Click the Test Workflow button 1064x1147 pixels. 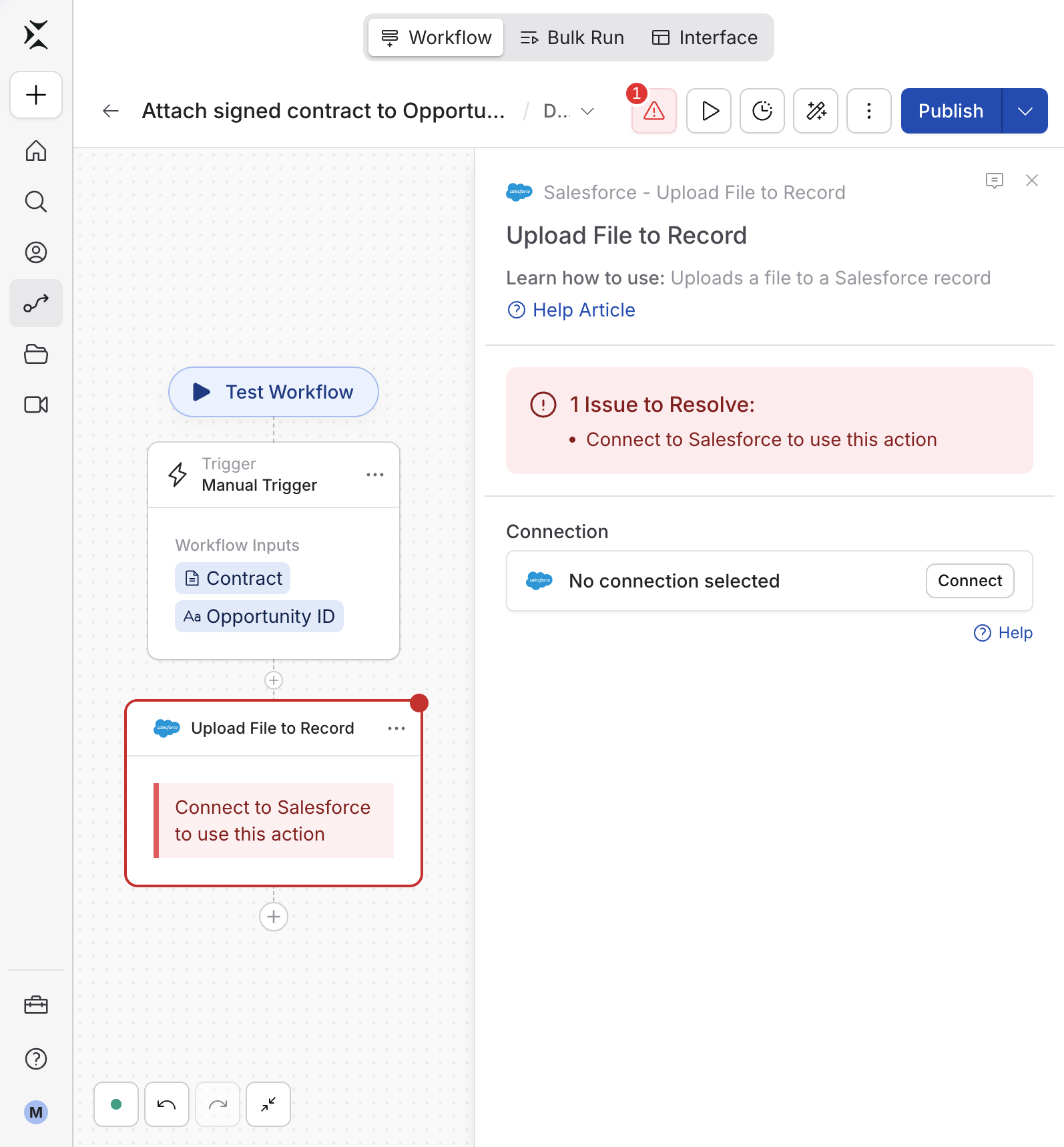tap(274, 392)
